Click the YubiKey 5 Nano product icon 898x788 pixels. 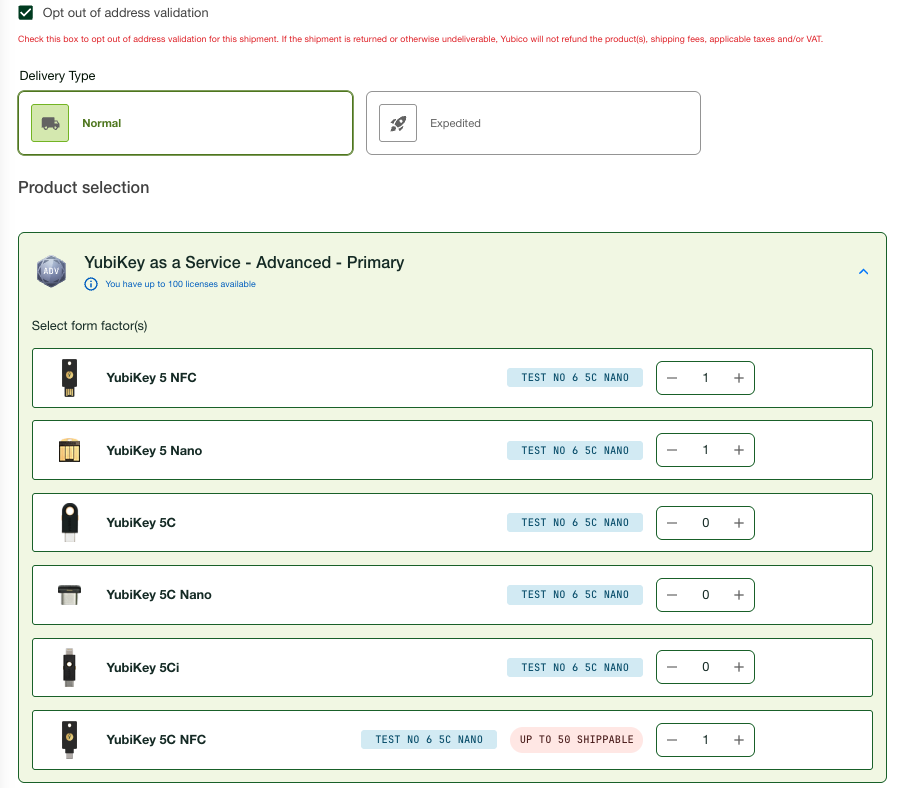(x=69, y=451)
